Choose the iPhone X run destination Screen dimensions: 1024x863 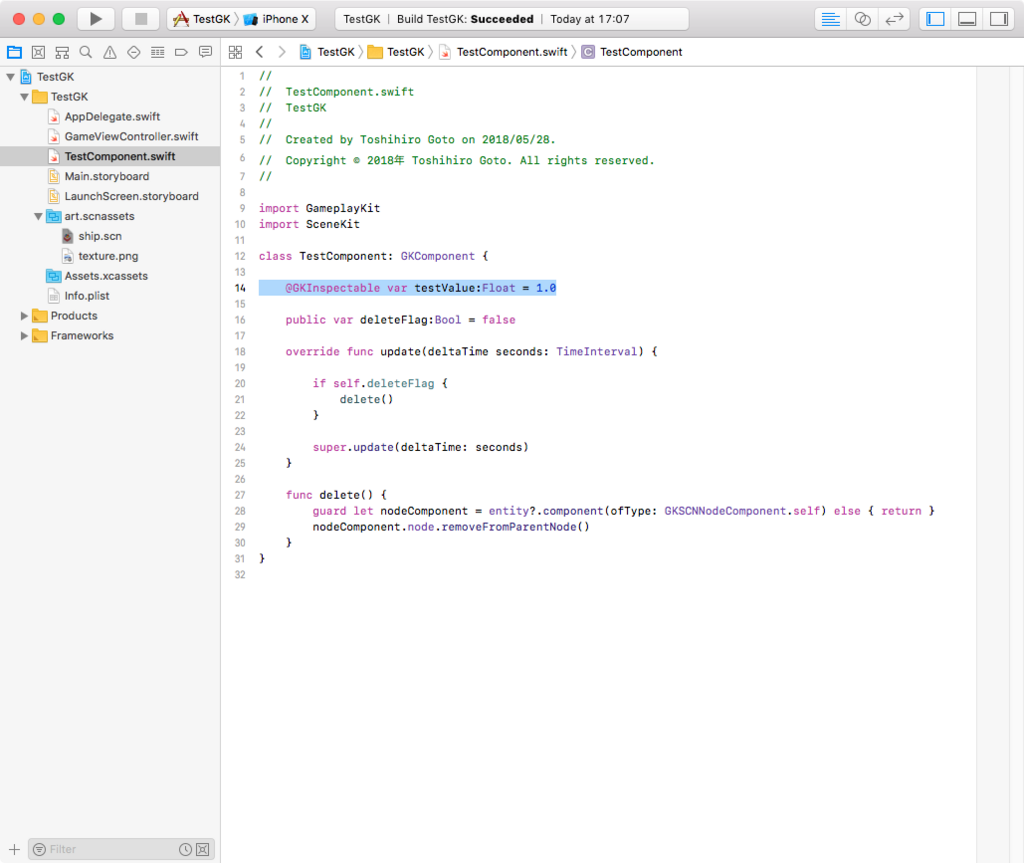(276, 19)
